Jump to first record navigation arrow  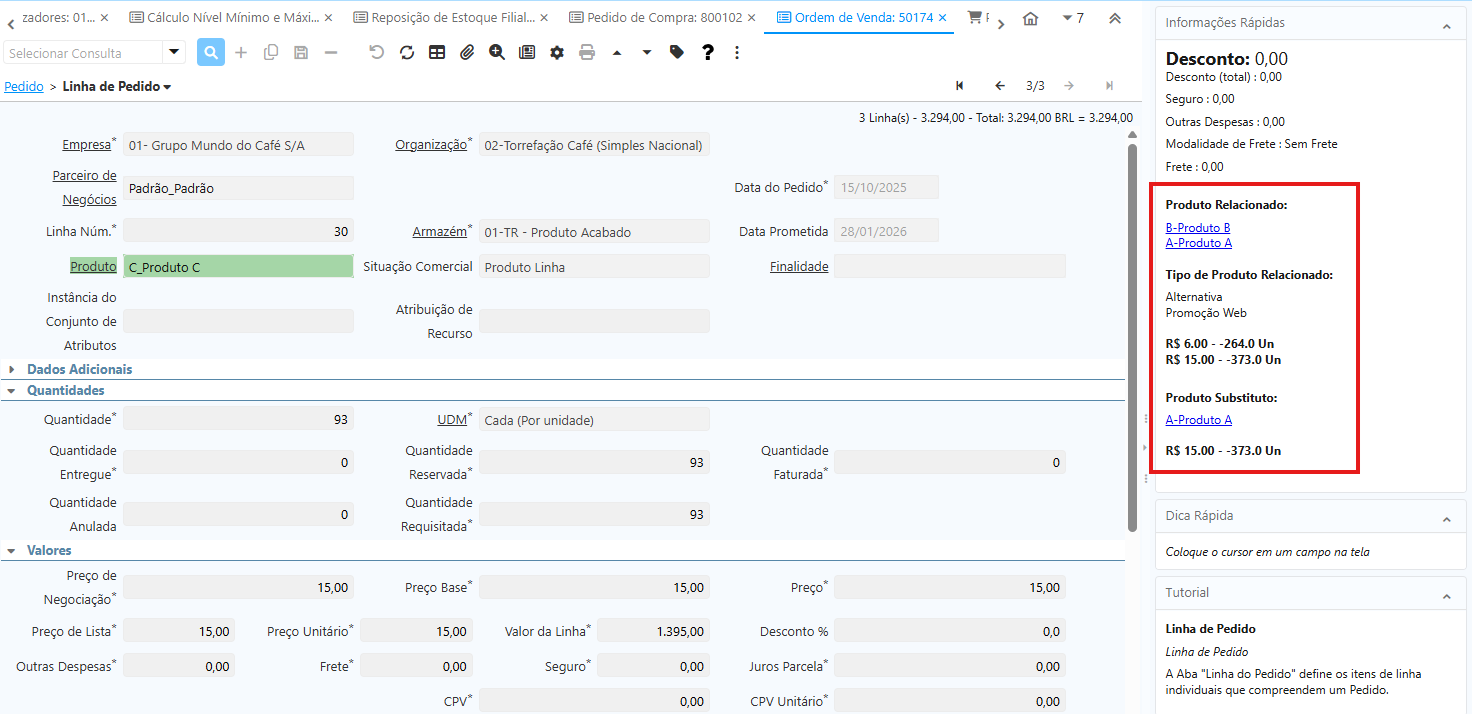[960, 86]
